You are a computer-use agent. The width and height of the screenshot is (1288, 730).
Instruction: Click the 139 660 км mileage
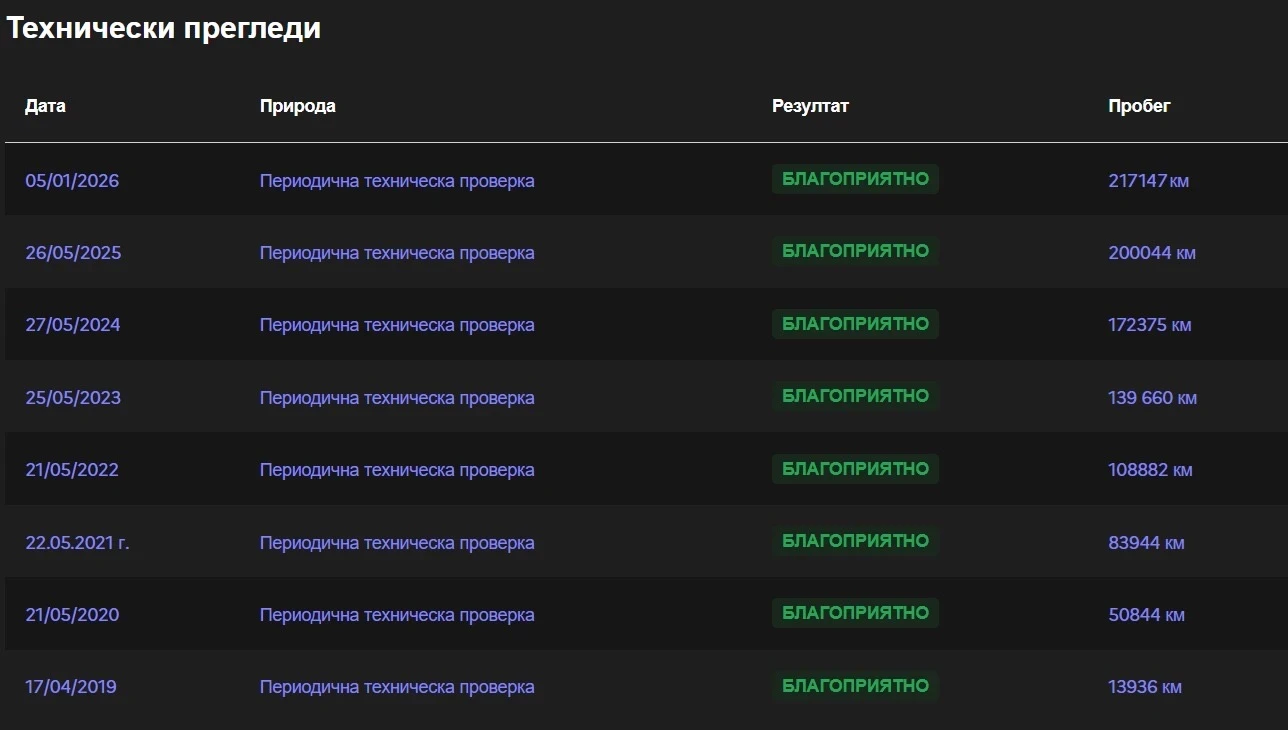tap(1152, 398)
